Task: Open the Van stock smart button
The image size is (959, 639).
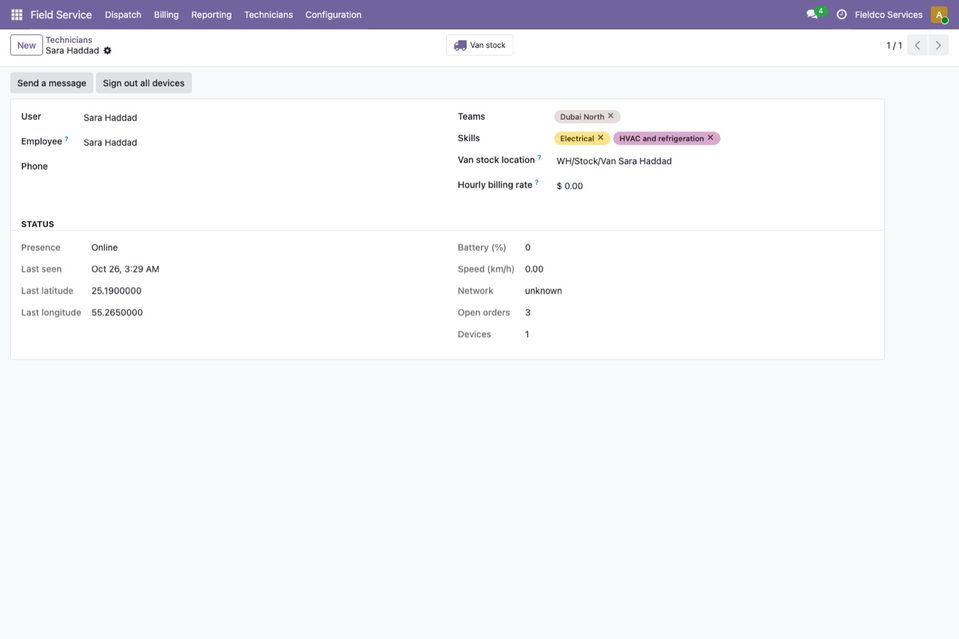Action: click(x=480, y=45)
